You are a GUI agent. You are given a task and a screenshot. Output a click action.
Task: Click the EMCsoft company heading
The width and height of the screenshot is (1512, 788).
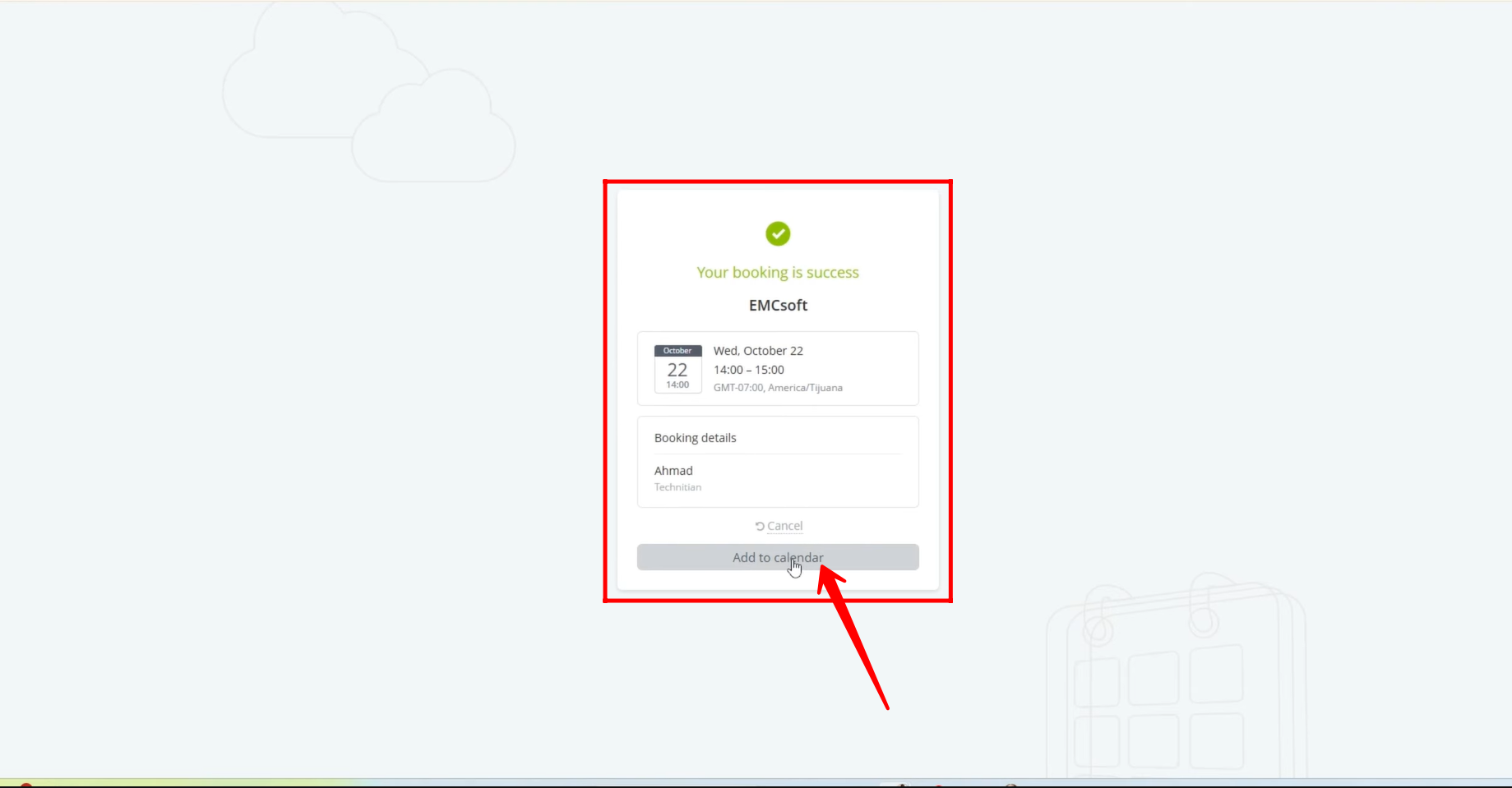[x=778, y=306]
